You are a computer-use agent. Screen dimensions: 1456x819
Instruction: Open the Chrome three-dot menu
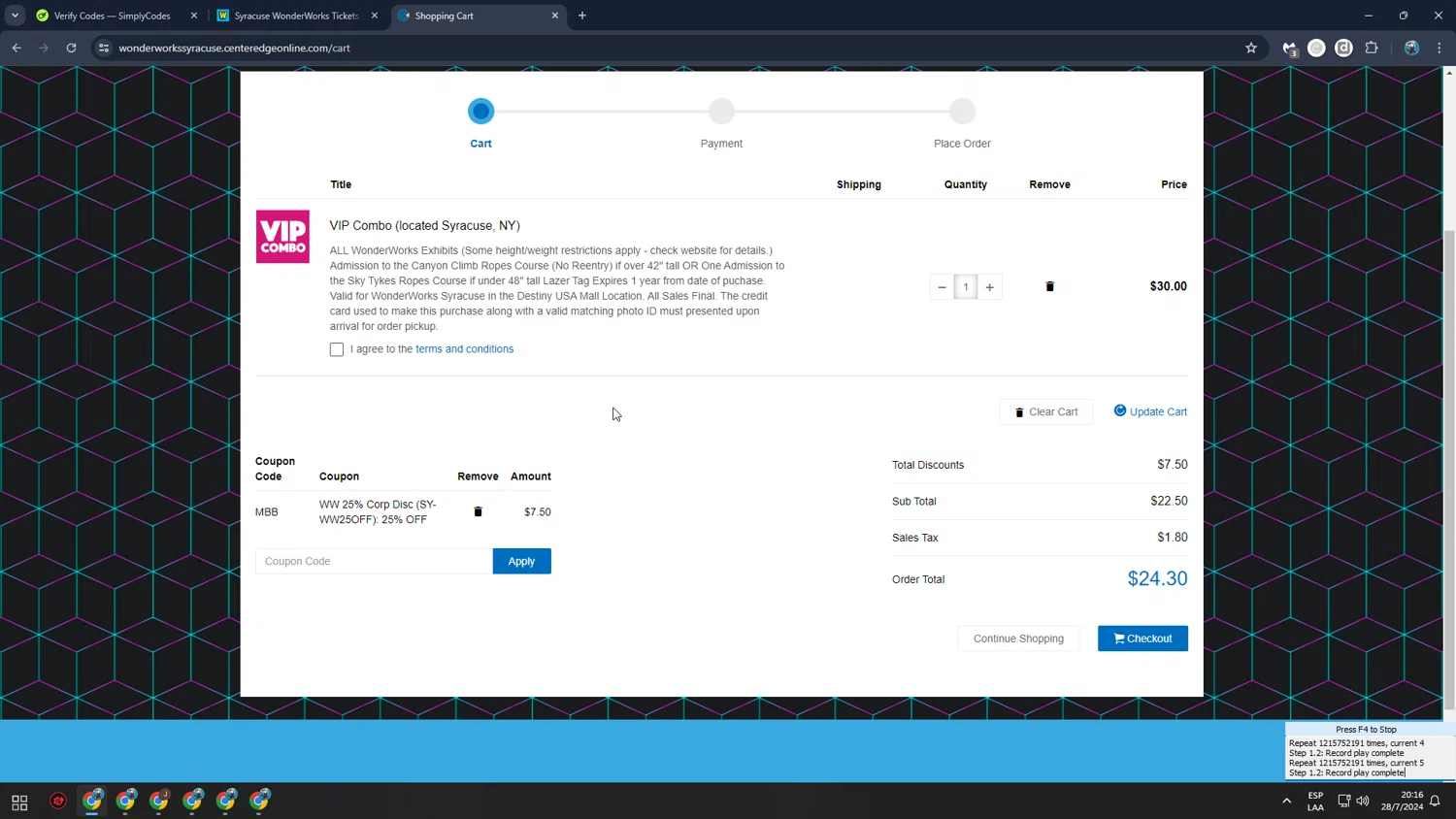pyautogui.click(x=1439, y=48)
